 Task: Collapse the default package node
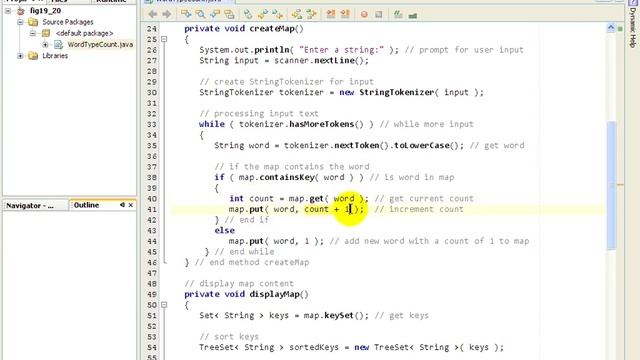(33, 33)
